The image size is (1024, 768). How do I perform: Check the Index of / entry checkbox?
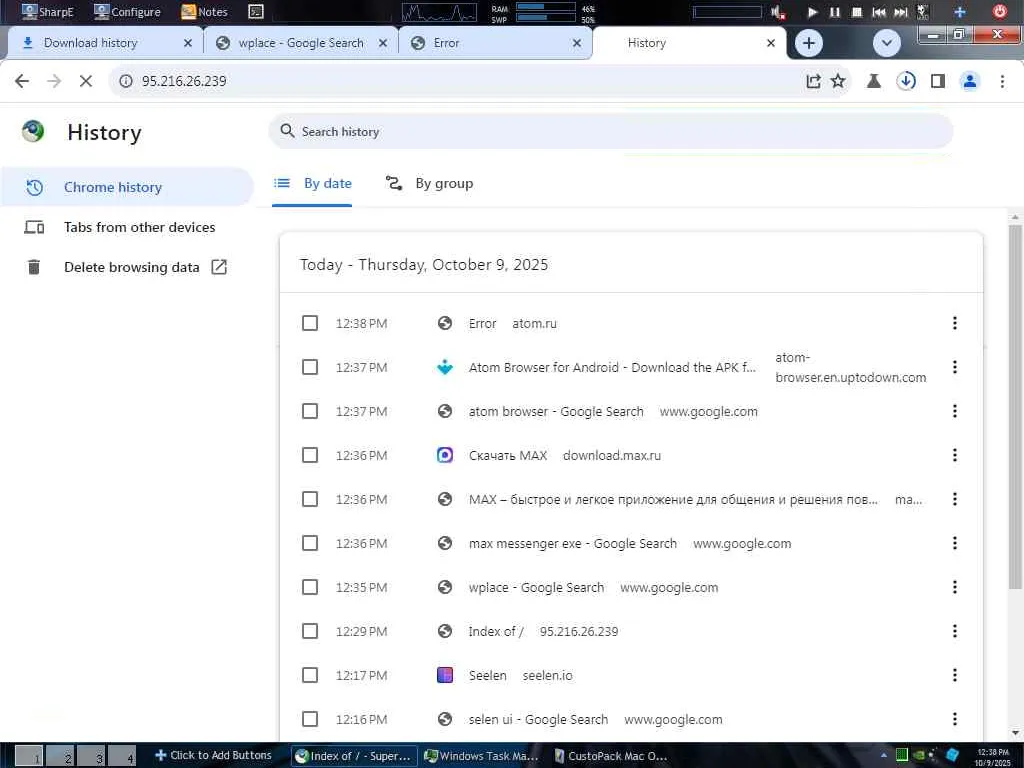[310, 632]
